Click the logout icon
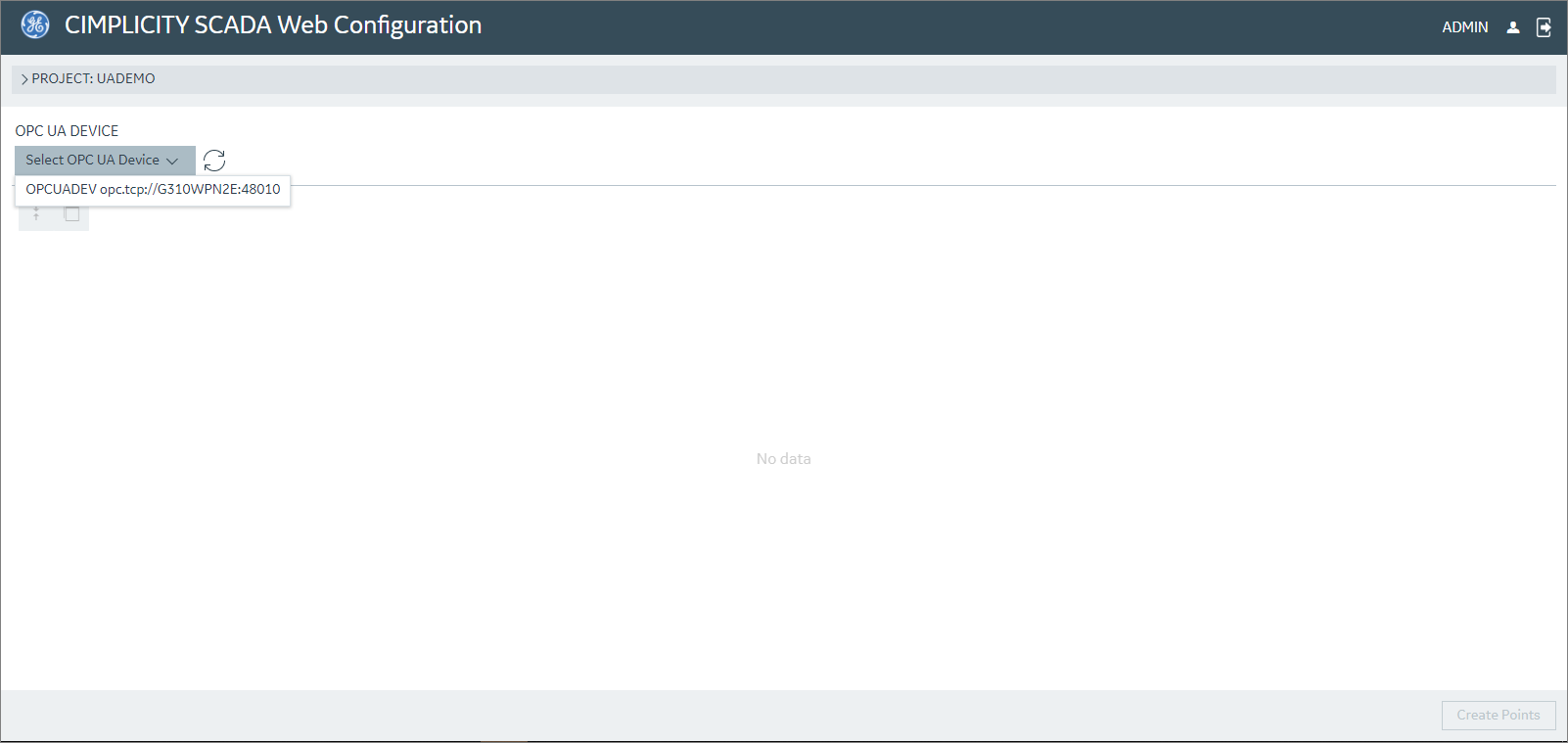The width and height of the screenshot is (1568, 743). 1544,27
